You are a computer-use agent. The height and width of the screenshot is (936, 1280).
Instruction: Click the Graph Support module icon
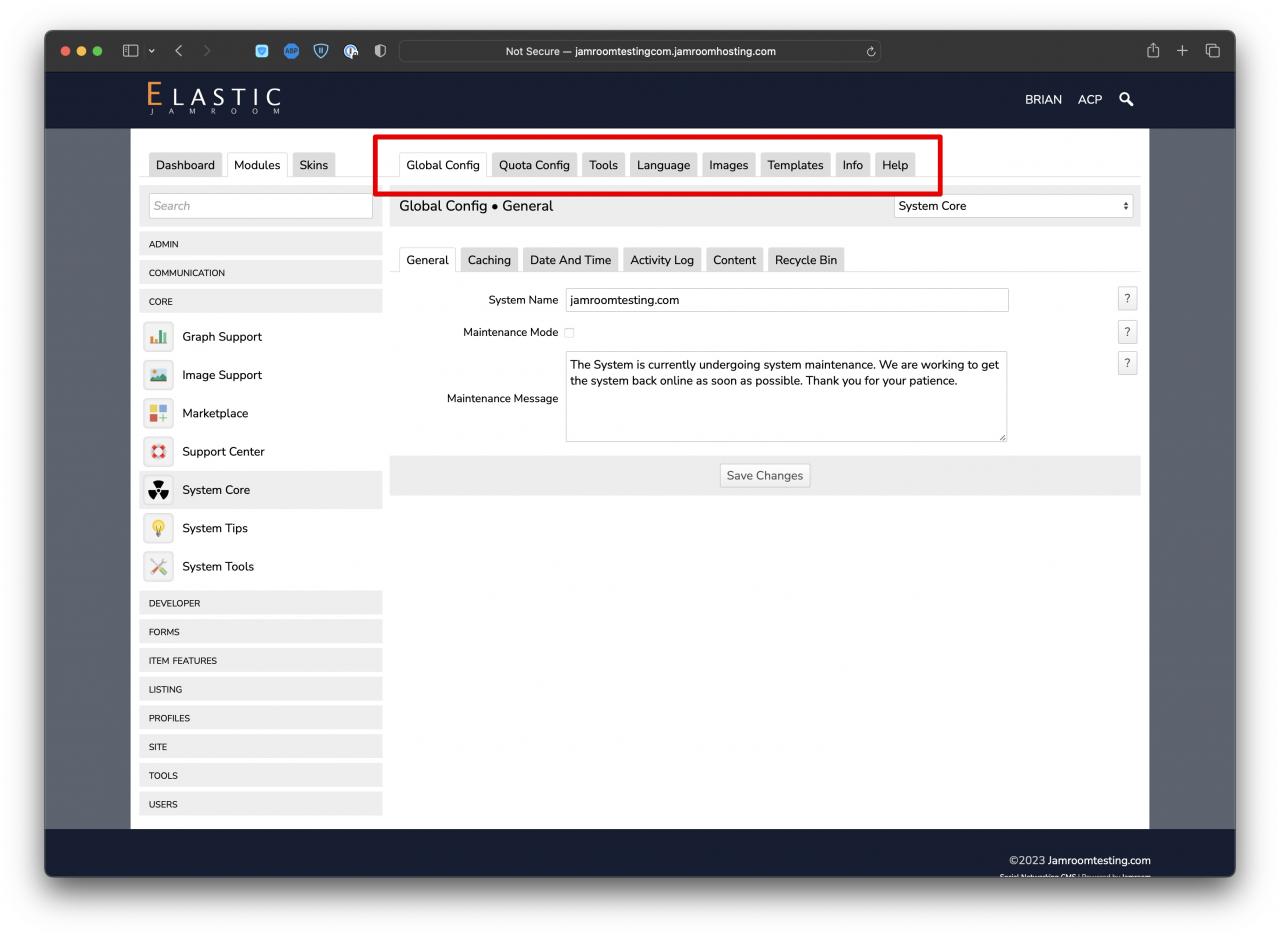[158, 337]
